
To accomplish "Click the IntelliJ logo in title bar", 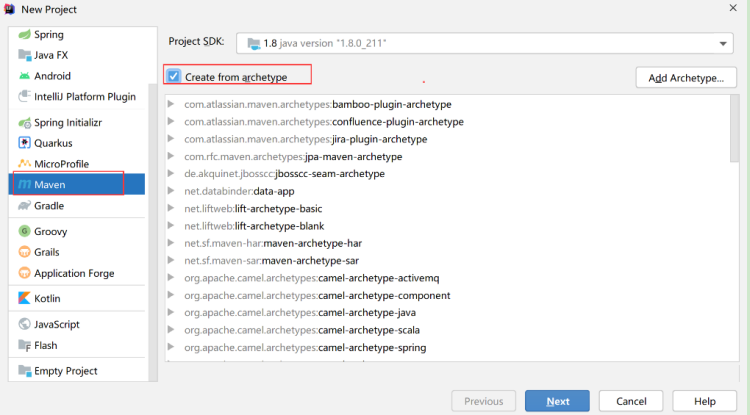I will [x=10, y=9].
